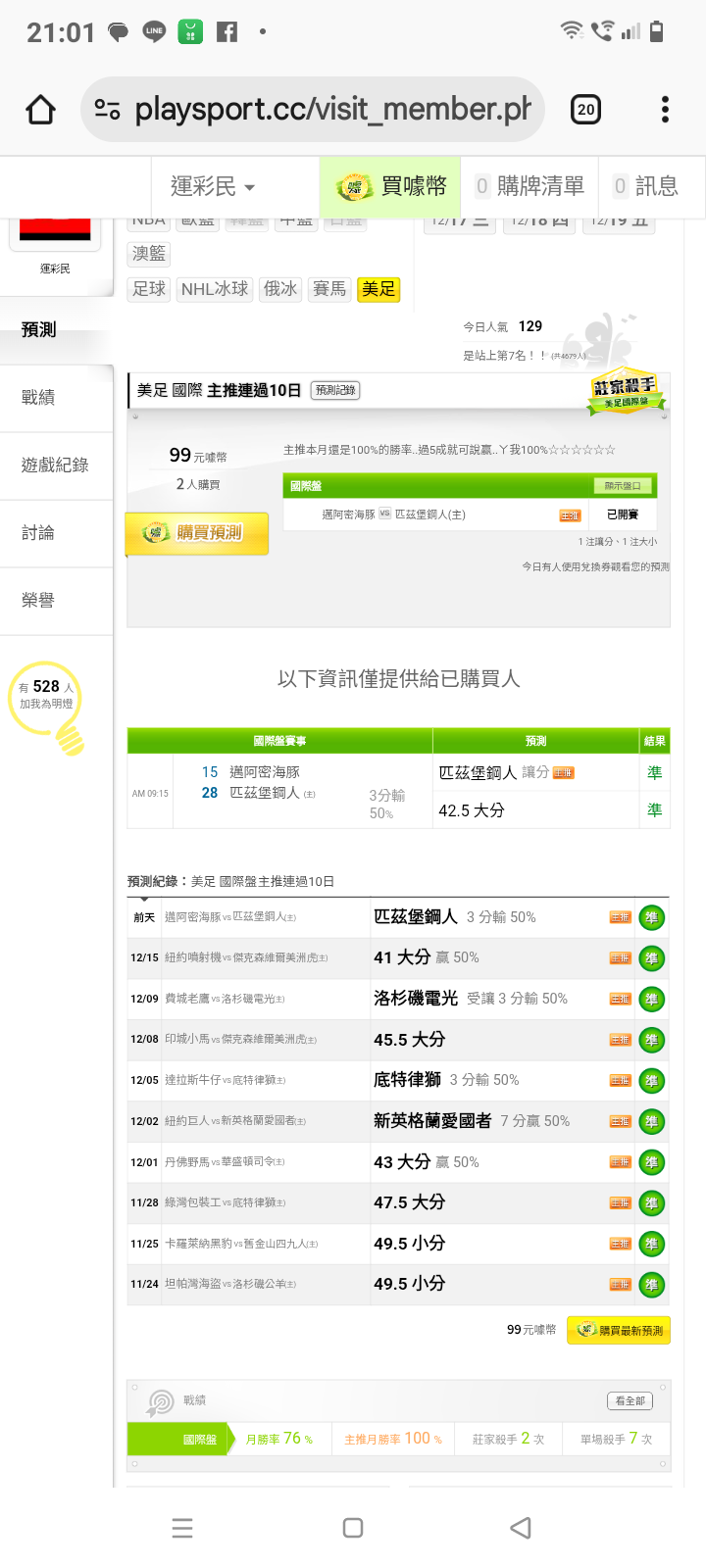Viewport: 706px width, 1568px height.
Task: Click 達拉斯牛仔 vs 底特律獅 record row
Action: [x=398, y=1080]
